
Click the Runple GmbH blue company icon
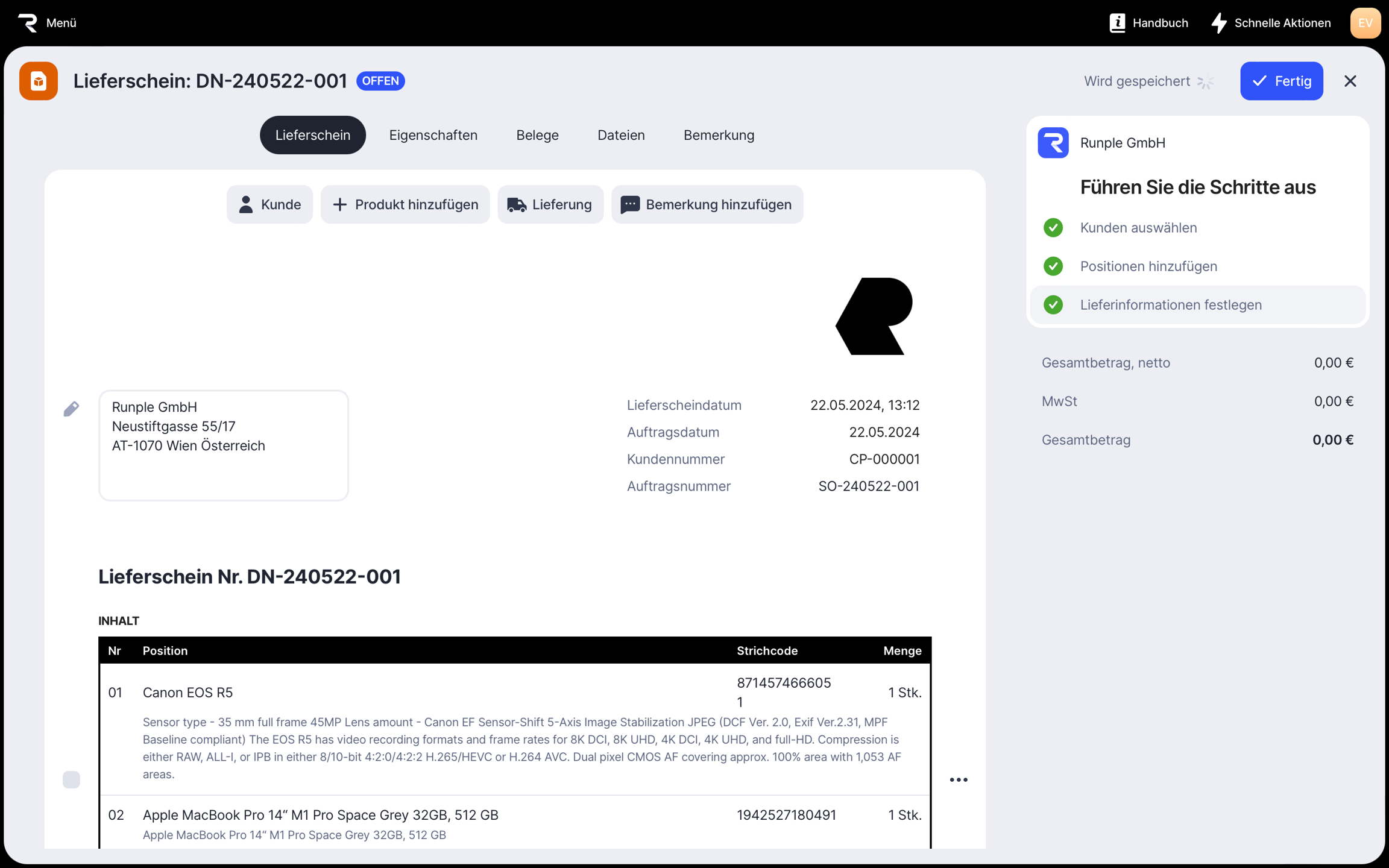(x=1053, y=143)
